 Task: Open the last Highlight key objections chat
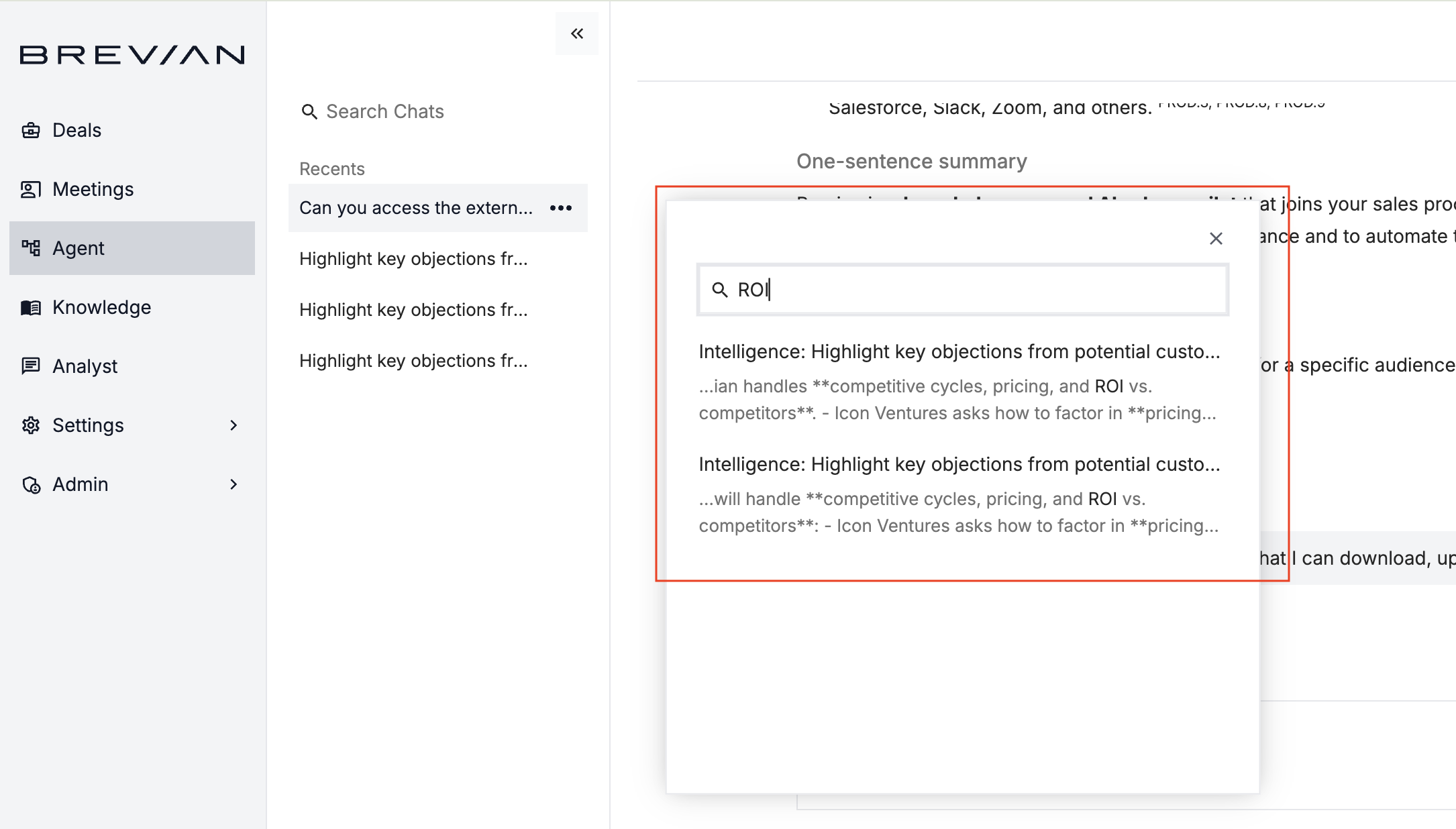coord(413,361)
